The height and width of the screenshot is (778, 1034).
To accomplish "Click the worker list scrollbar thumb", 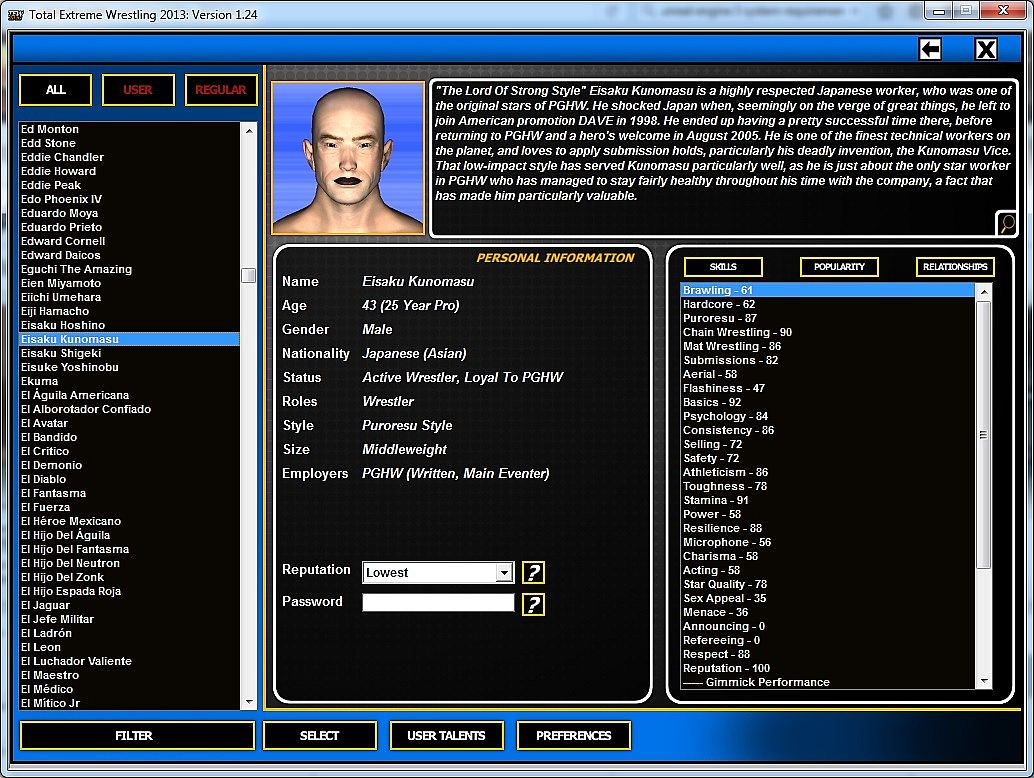I will pos(249,275).
